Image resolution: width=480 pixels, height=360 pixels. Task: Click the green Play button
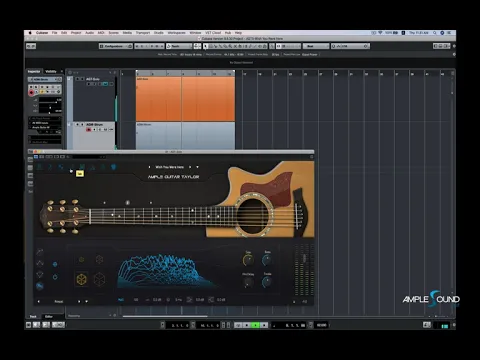tap(255, 325)
